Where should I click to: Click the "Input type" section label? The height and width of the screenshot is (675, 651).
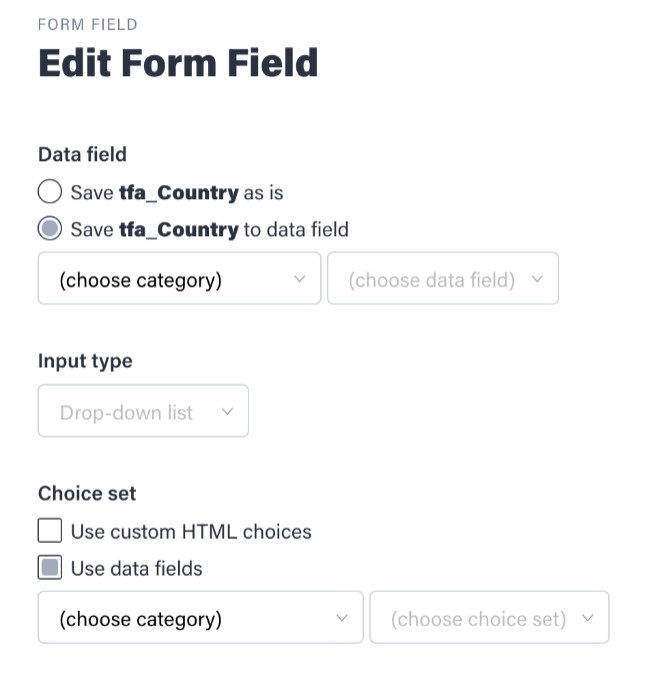coord(85,361)
